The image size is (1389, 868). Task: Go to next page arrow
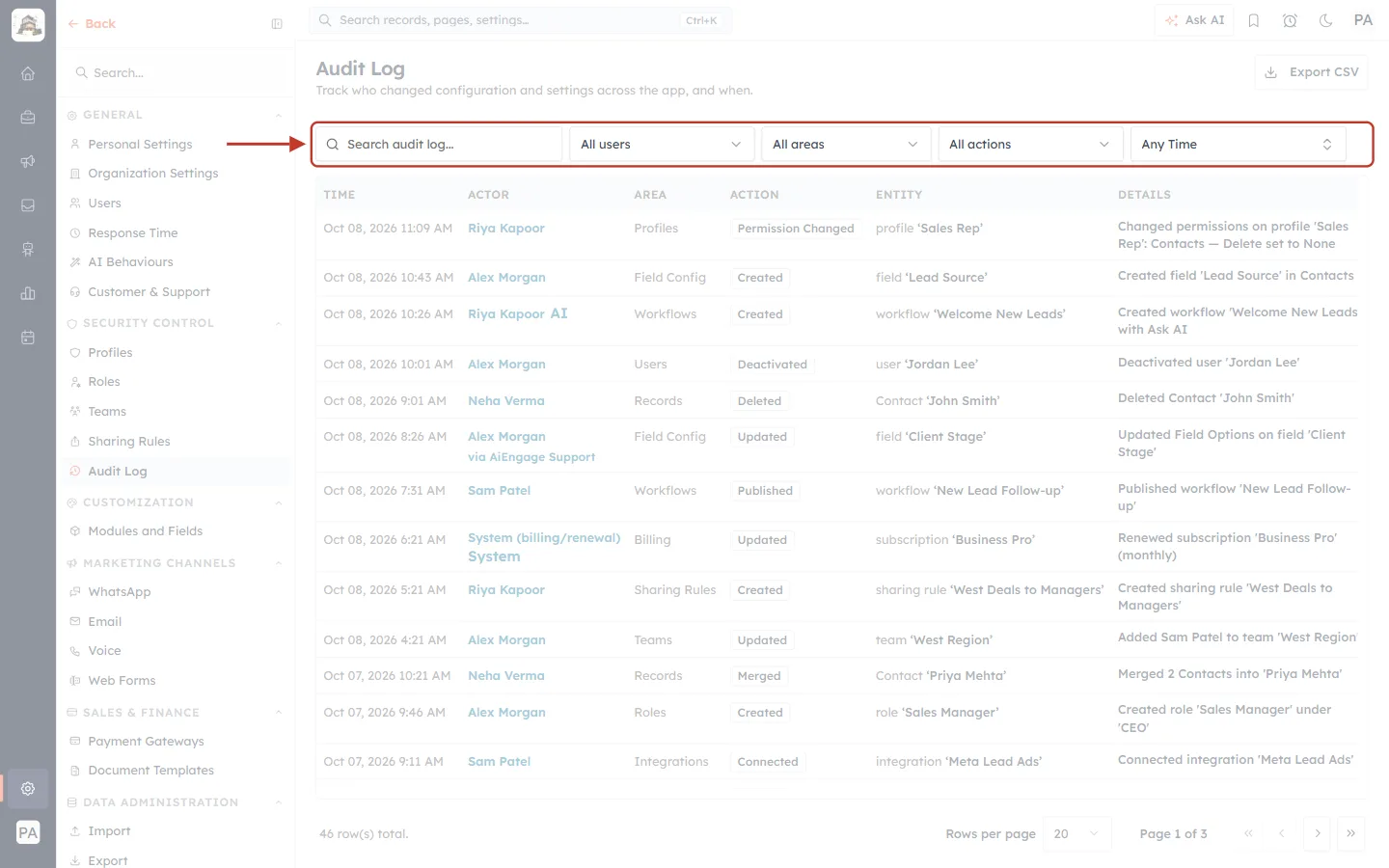click(1317, 833)
